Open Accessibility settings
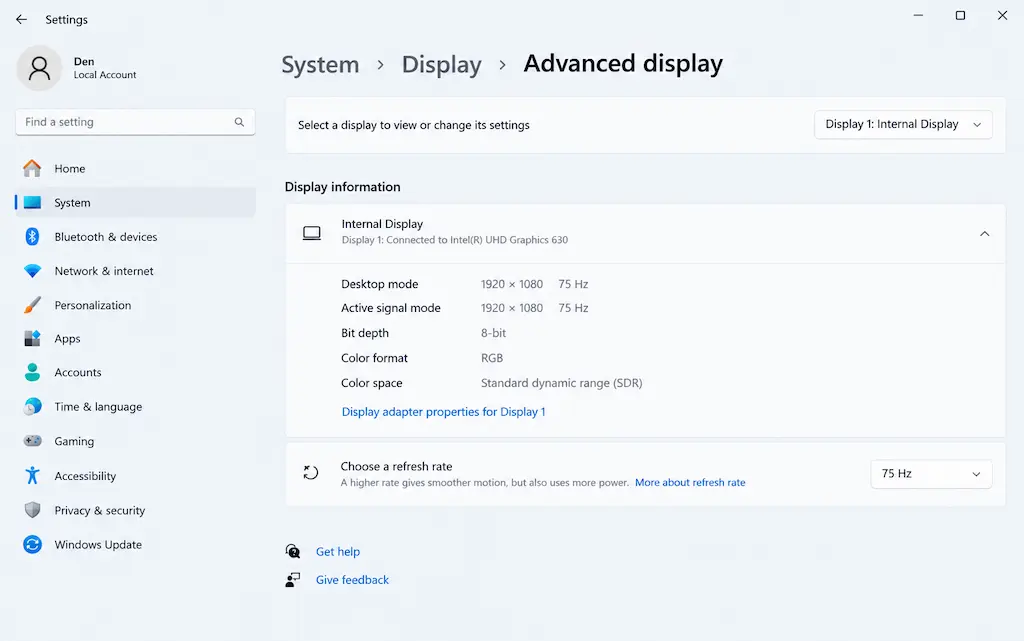 coord(135,476)
